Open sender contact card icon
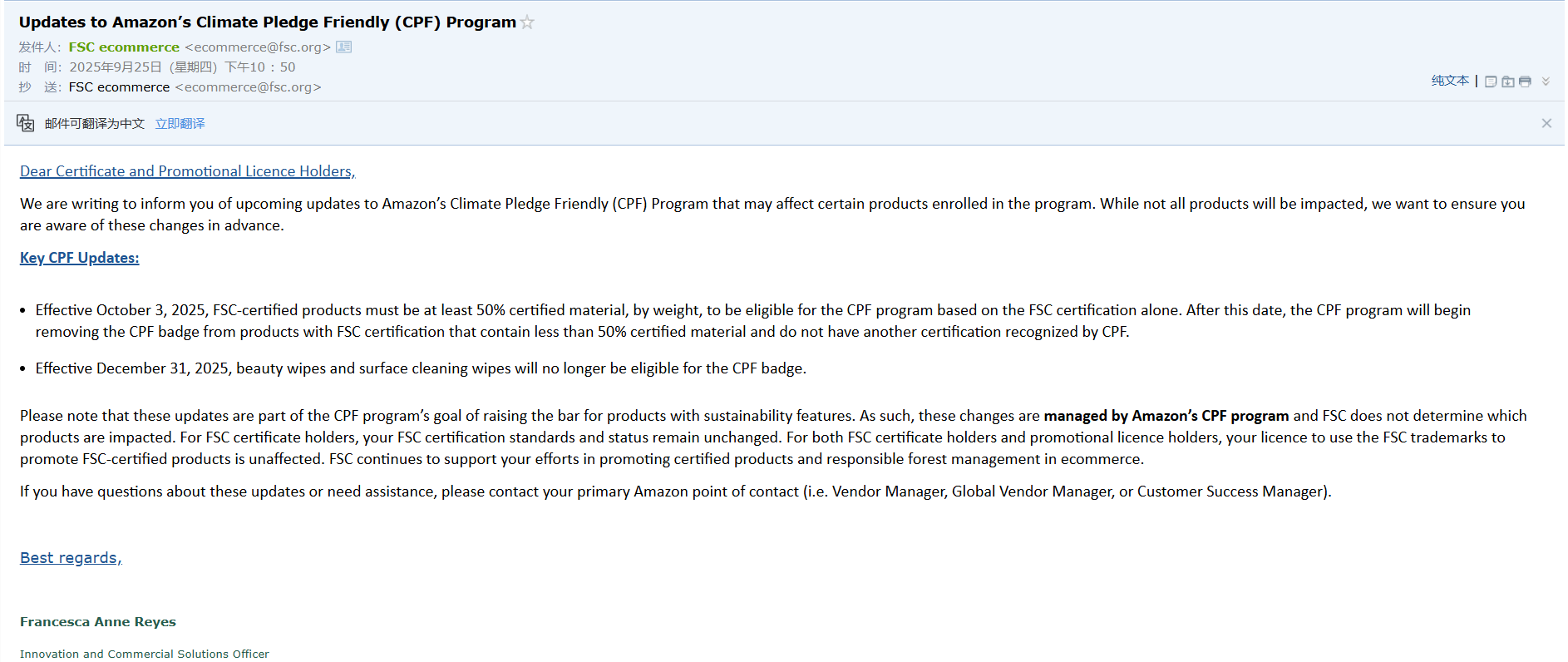This screenshot has height=662, width=1568. click(x=343, y=47)
